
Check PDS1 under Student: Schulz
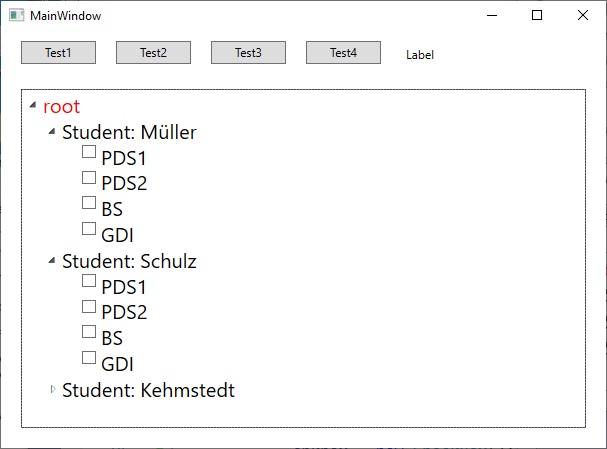tap(89, 282)
